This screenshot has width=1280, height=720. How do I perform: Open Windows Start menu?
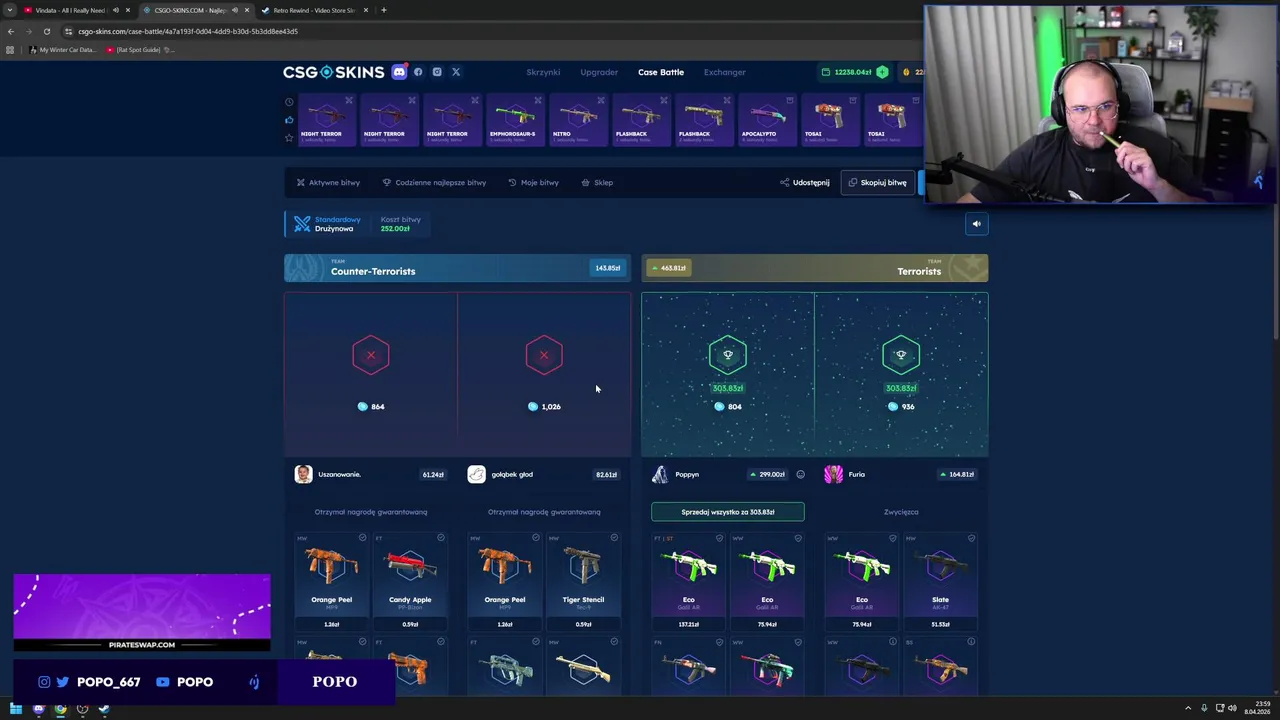click(x=15, y=709)
